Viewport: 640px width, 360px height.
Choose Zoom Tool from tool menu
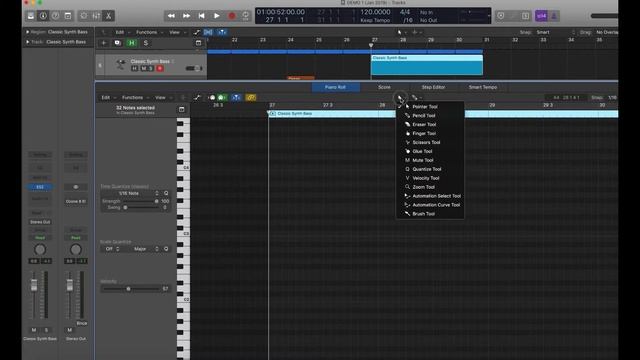point(430,187)
